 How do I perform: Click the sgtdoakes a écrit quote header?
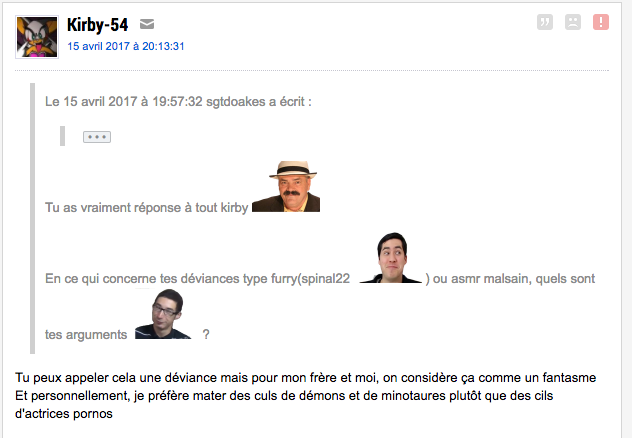178,102
